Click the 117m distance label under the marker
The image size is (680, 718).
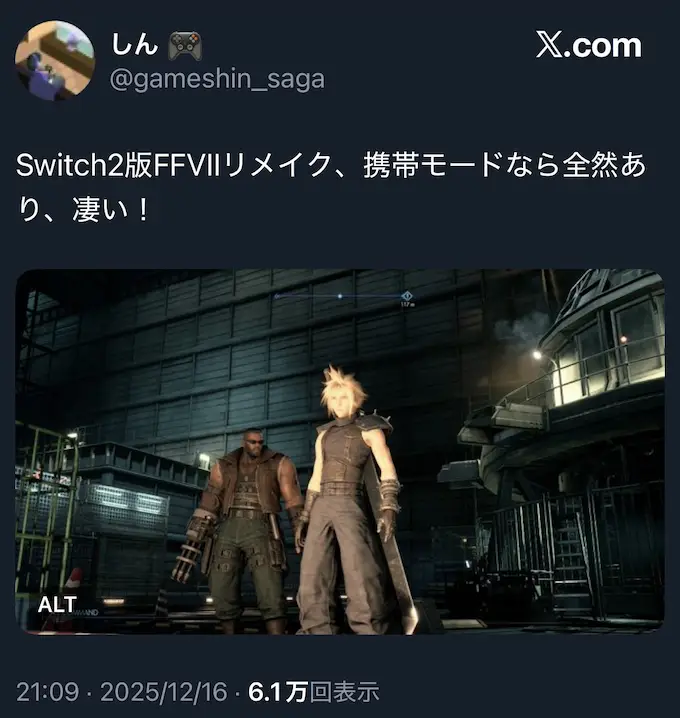click(407, 305)
